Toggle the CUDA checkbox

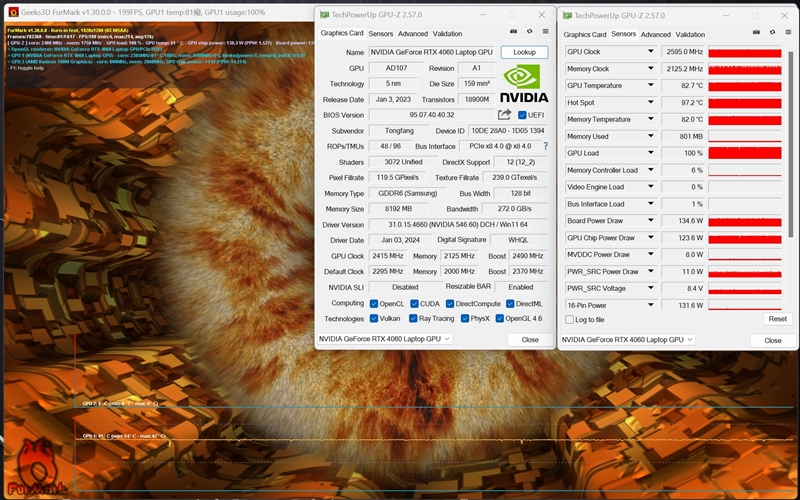tap(414, 304)
